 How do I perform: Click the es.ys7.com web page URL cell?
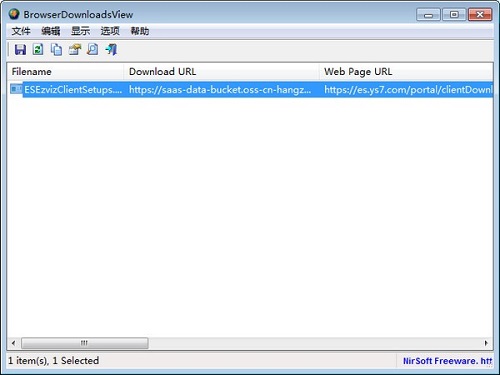[408, 89]
